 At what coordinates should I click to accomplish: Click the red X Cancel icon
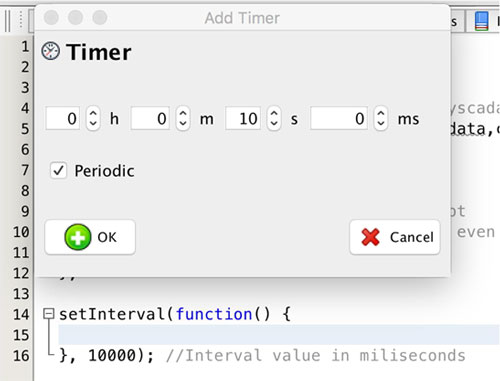pyautogui.click(x=370, y=237)
